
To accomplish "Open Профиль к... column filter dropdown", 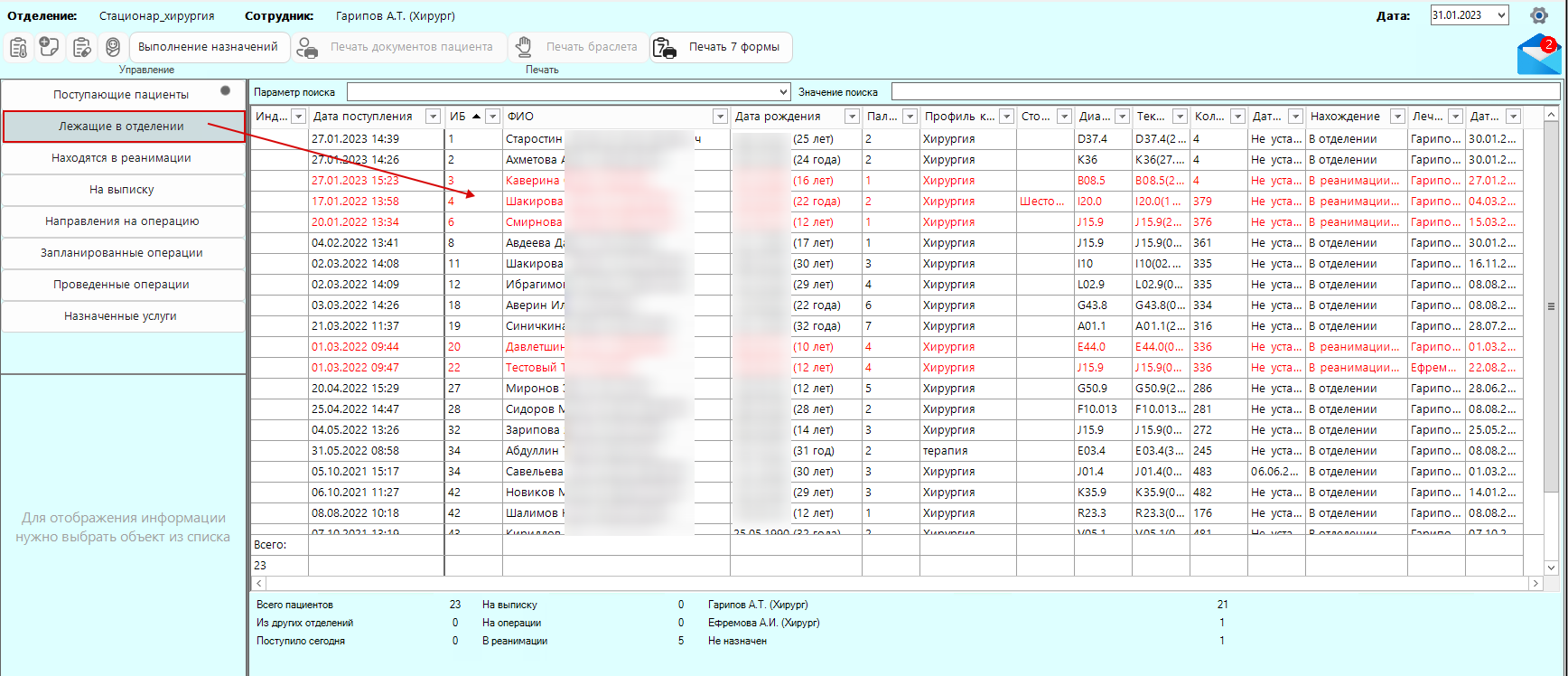I will (x=1006, y=117).
